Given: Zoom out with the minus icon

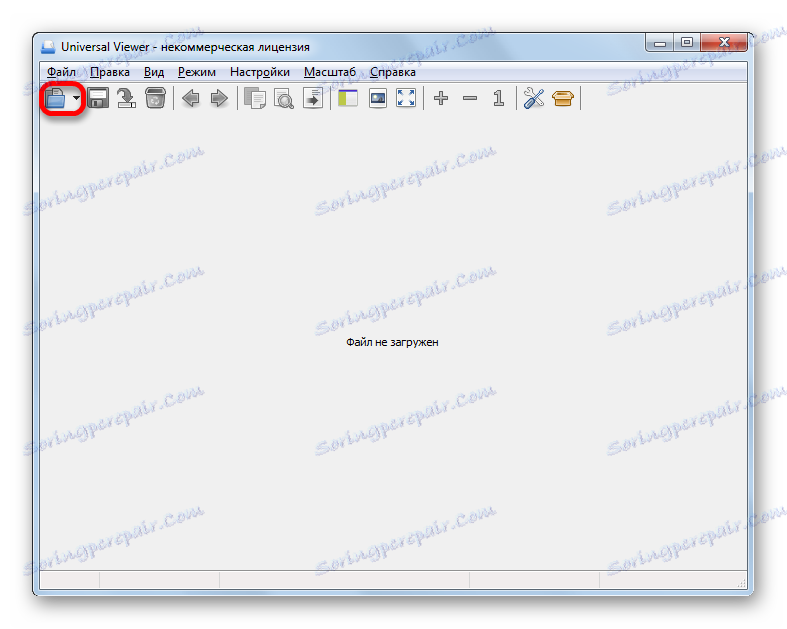Looking at the screenshot, I should pyautogui.click(x=470, y=98).
